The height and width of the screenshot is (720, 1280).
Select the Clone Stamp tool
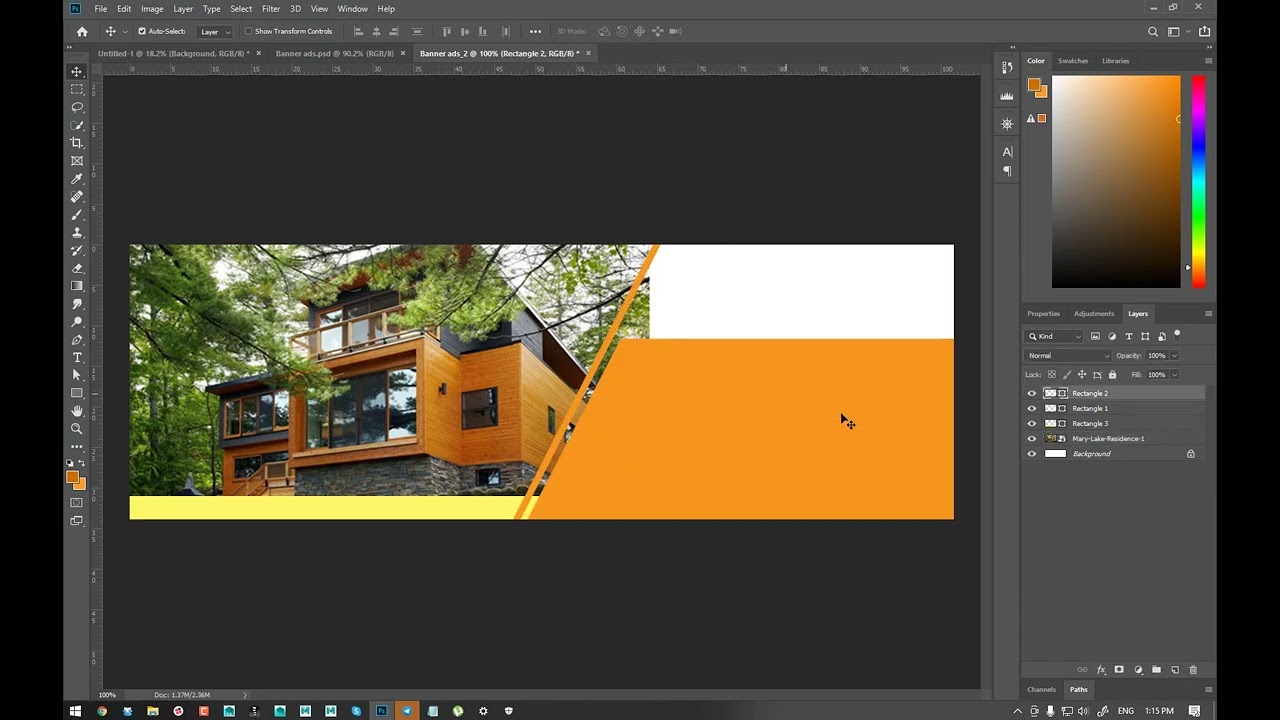click(77, 233)
